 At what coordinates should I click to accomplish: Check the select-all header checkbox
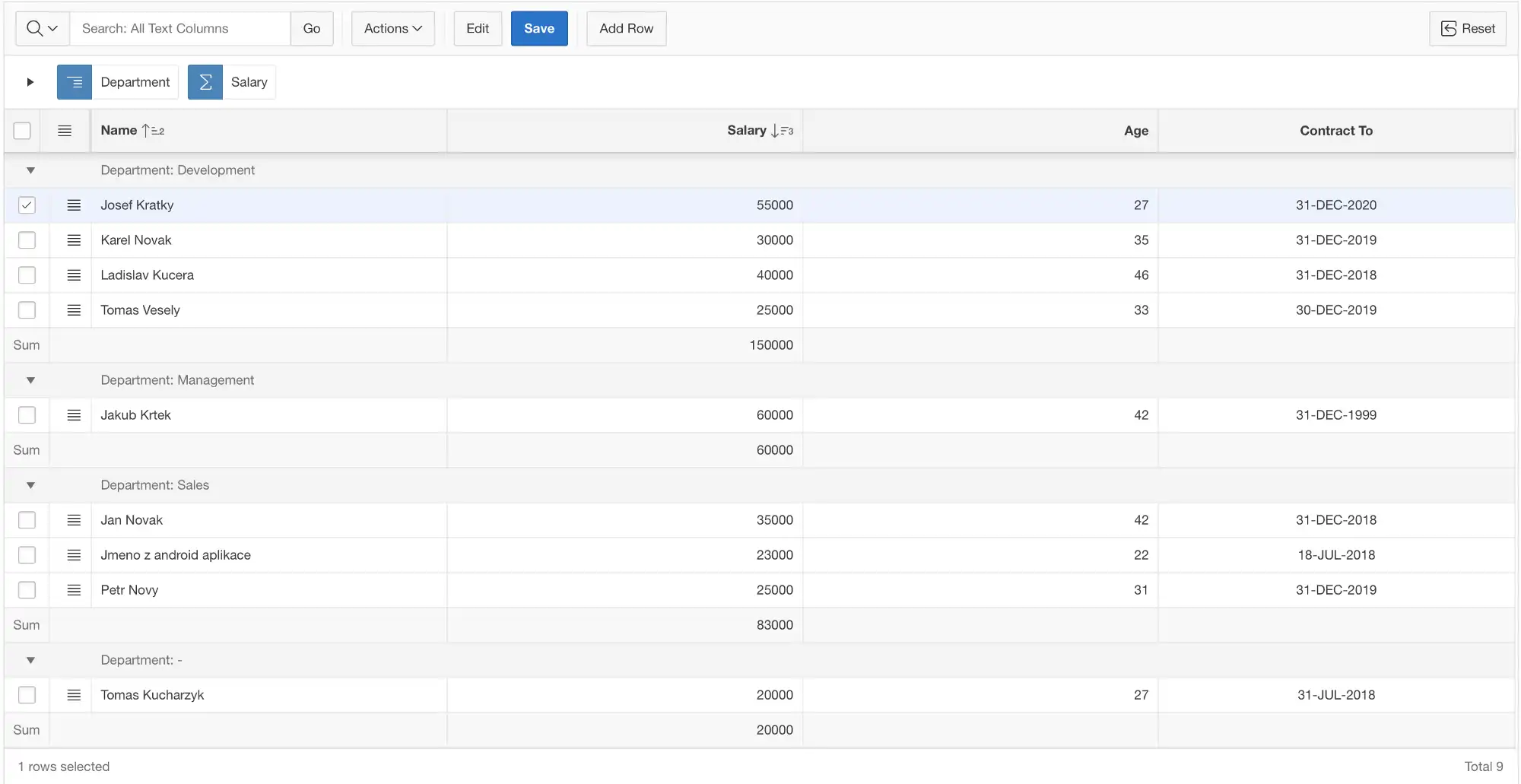coord(22,131)
